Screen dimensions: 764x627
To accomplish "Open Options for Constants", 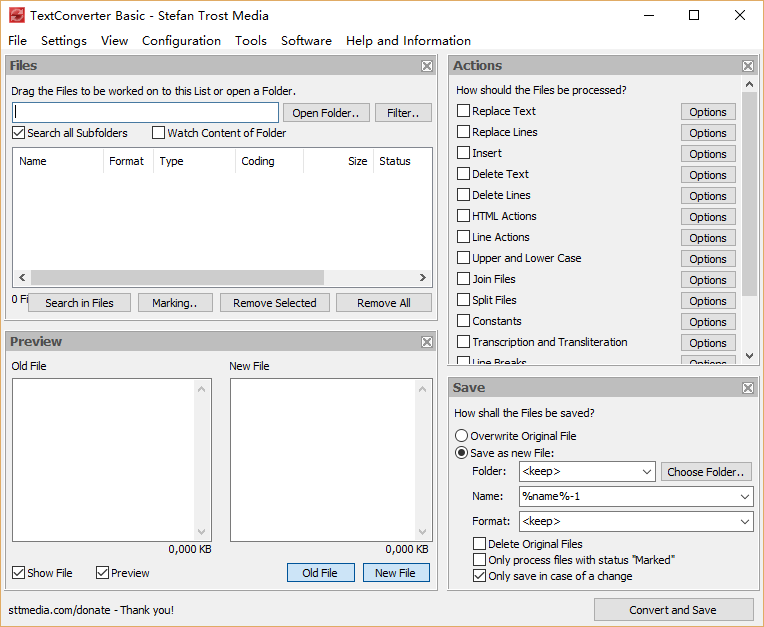I will 708,322.
